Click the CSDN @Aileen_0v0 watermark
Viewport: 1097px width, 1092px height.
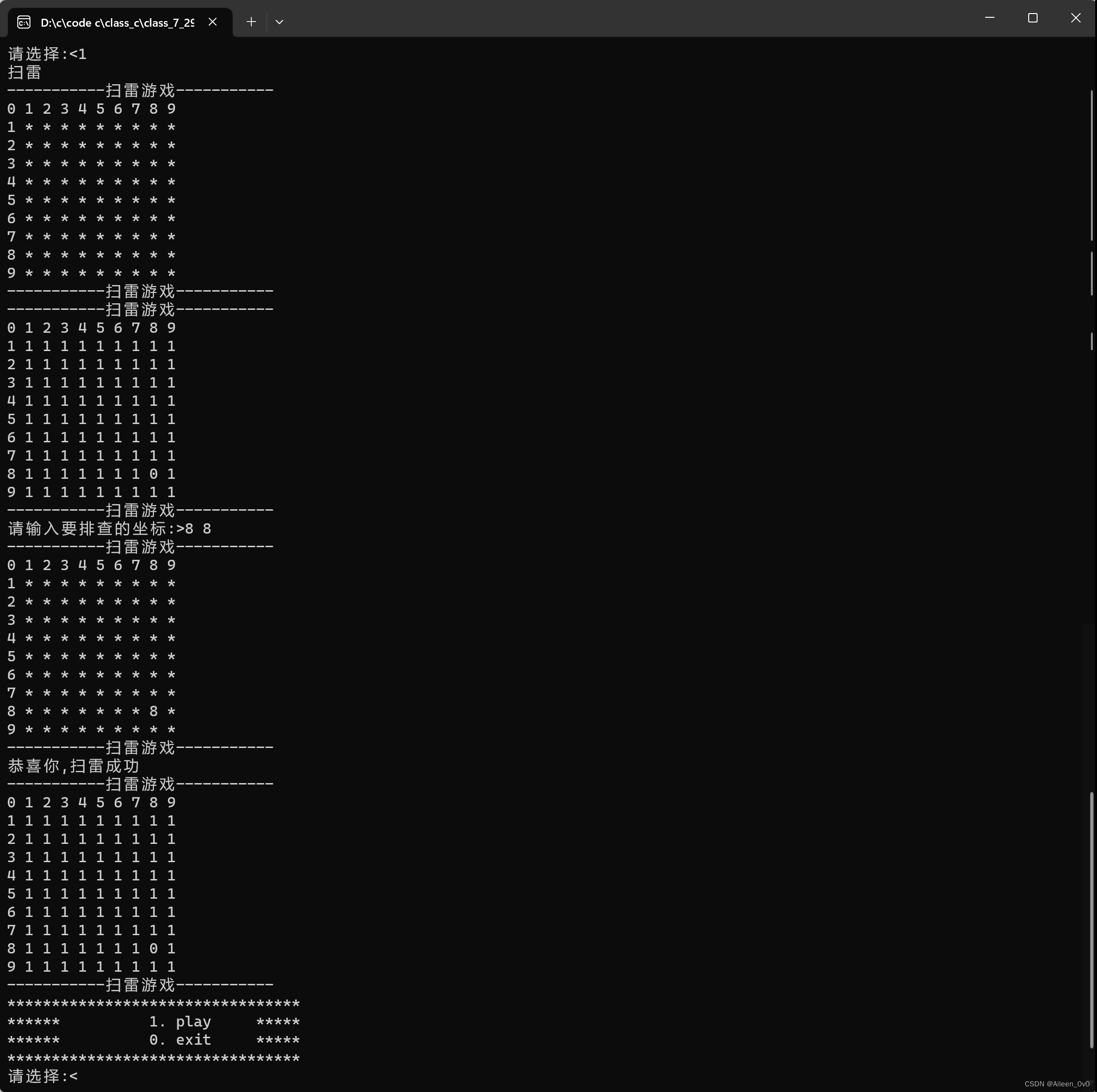click(1057, 1084)
